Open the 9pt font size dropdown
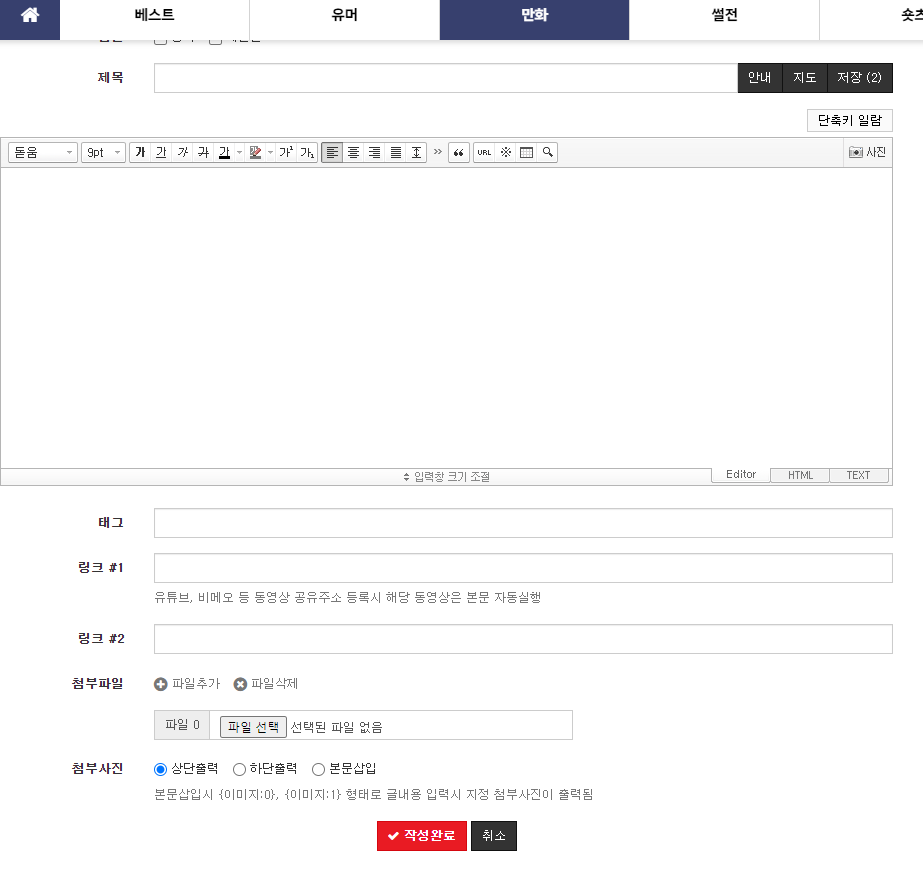Viewport: 923px width, 889px height. coord(103,152)
